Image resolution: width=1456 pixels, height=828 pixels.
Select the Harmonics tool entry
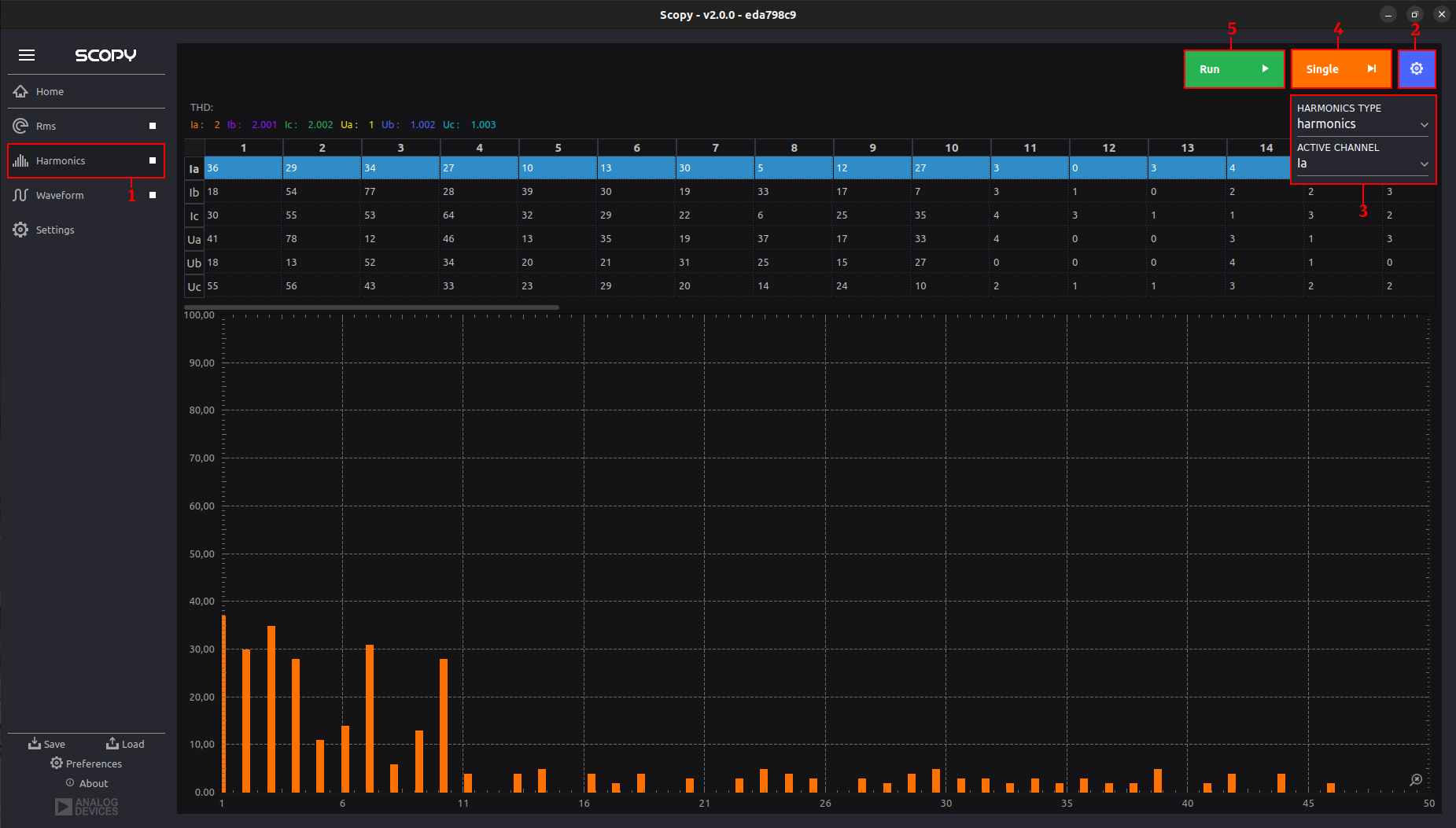pyautogui.click(x=87, y=160)
